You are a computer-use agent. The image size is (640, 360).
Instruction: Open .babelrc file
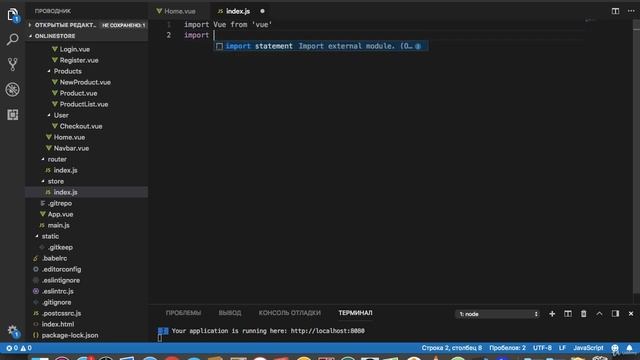tap(54, 258)
